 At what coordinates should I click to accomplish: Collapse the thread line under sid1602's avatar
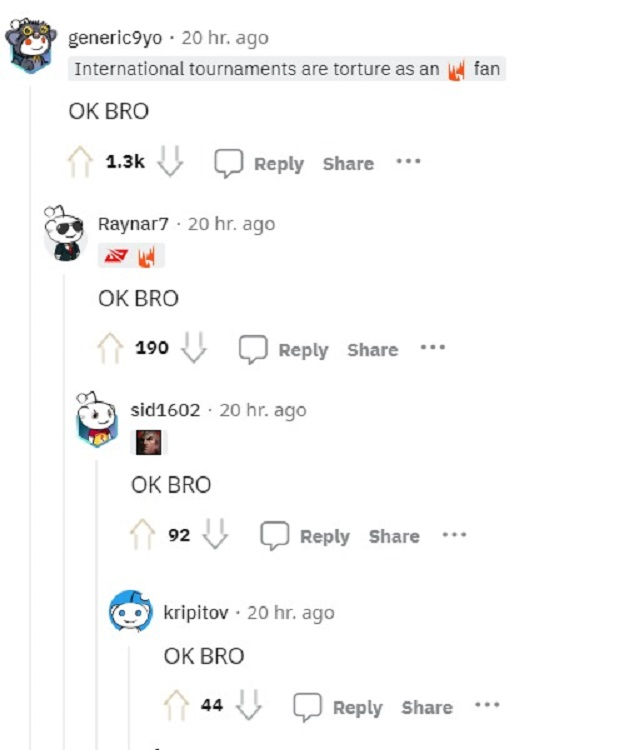click(97, 605)
